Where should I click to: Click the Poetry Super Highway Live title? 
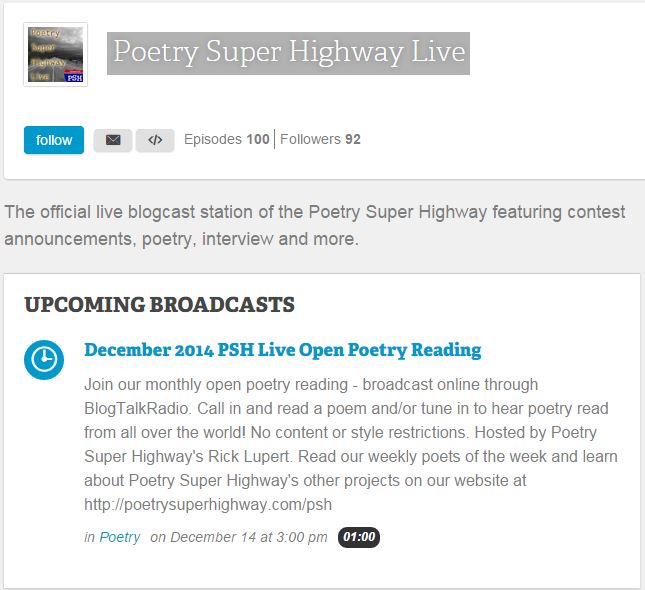pos(288,51)
